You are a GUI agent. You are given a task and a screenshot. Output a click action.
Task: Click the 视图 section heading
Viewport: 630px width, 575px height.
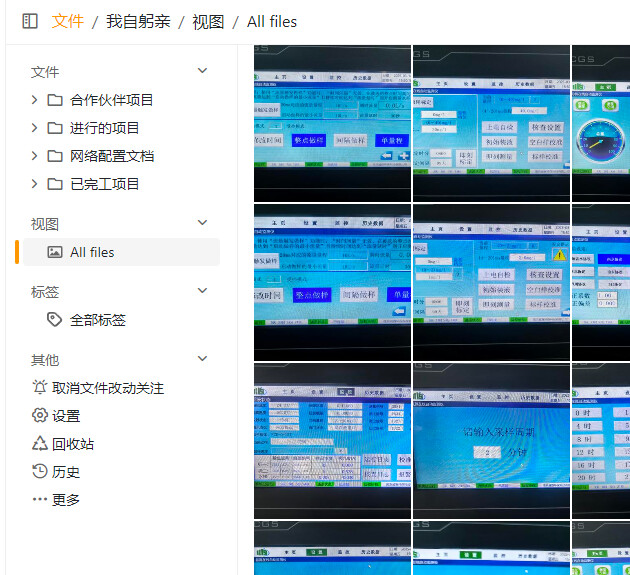[45, 224]
